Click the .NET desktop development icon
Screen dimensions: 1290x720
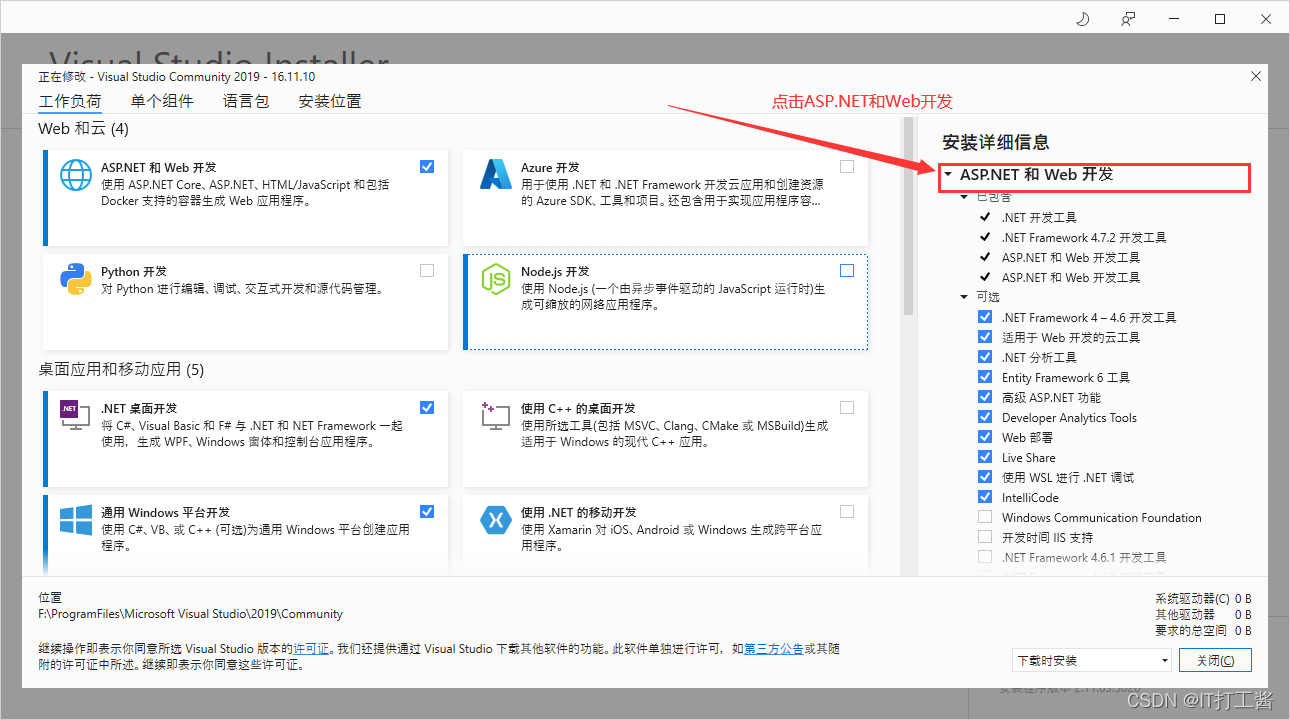pos(76,416)
